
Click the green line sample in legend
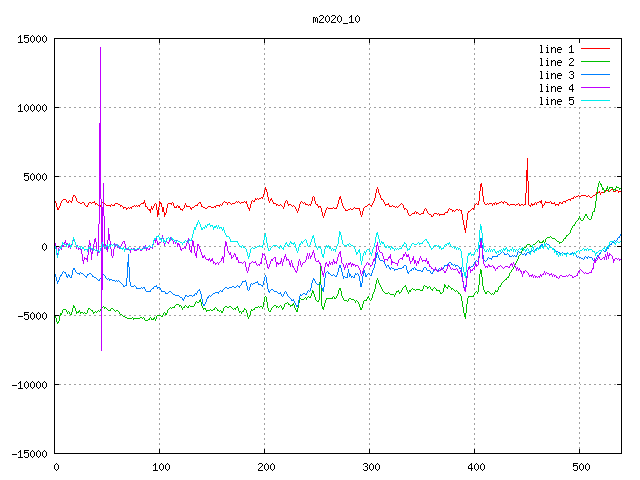(595, 62)
